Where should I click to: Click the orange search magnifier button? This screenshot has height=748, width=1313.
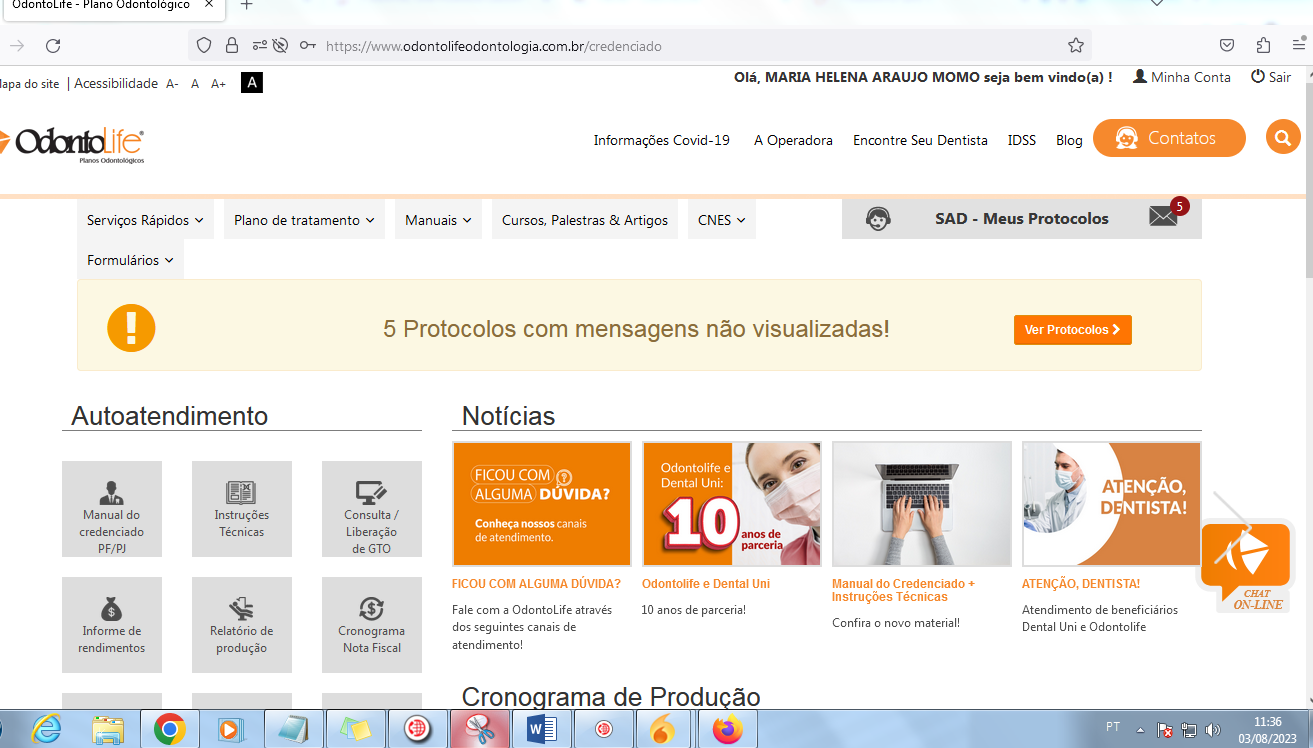[1283, 138]
